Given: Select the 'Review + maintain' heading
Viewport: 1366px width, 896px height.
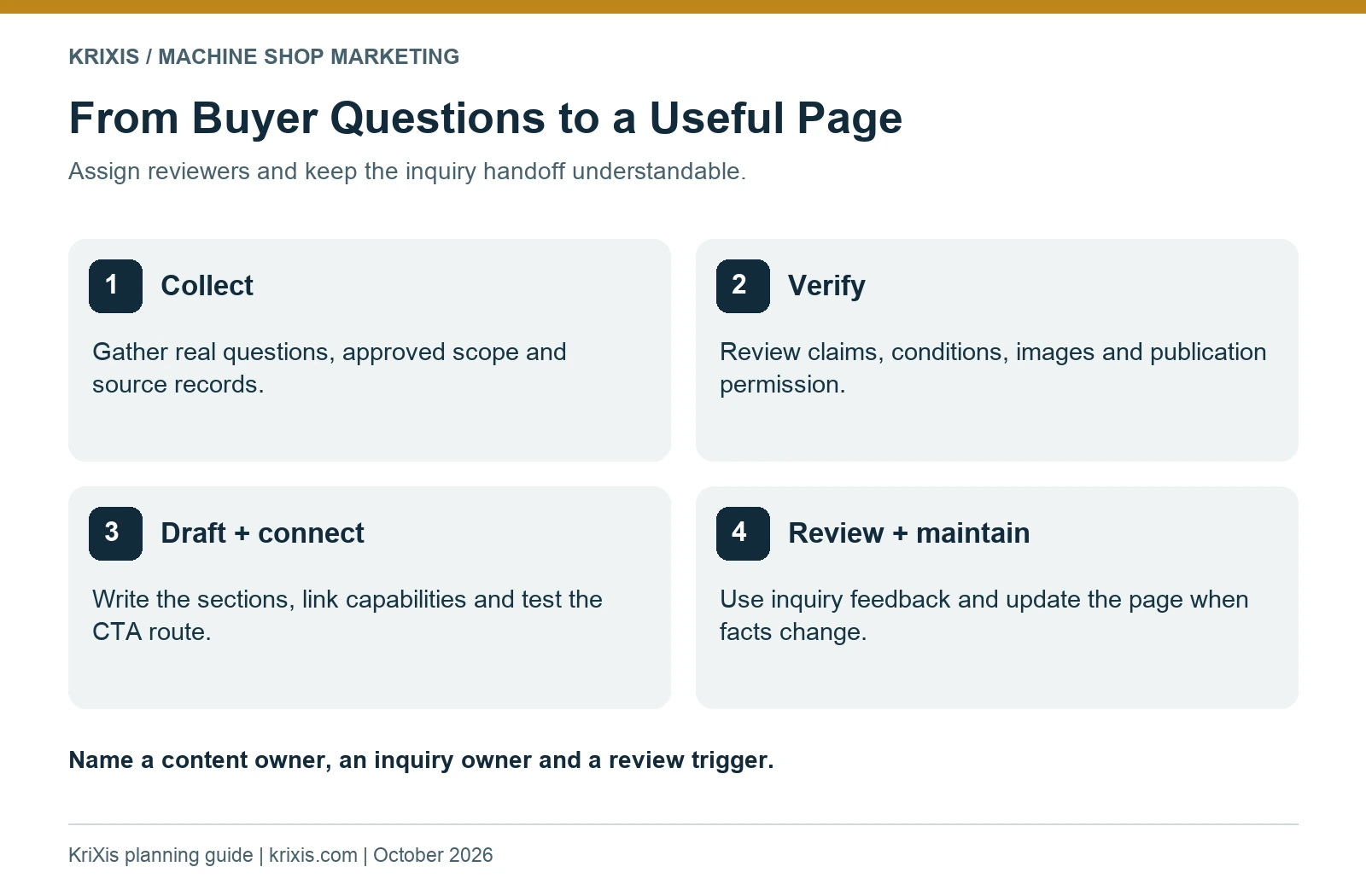Looking at the screenshot, I should (908, 533).
